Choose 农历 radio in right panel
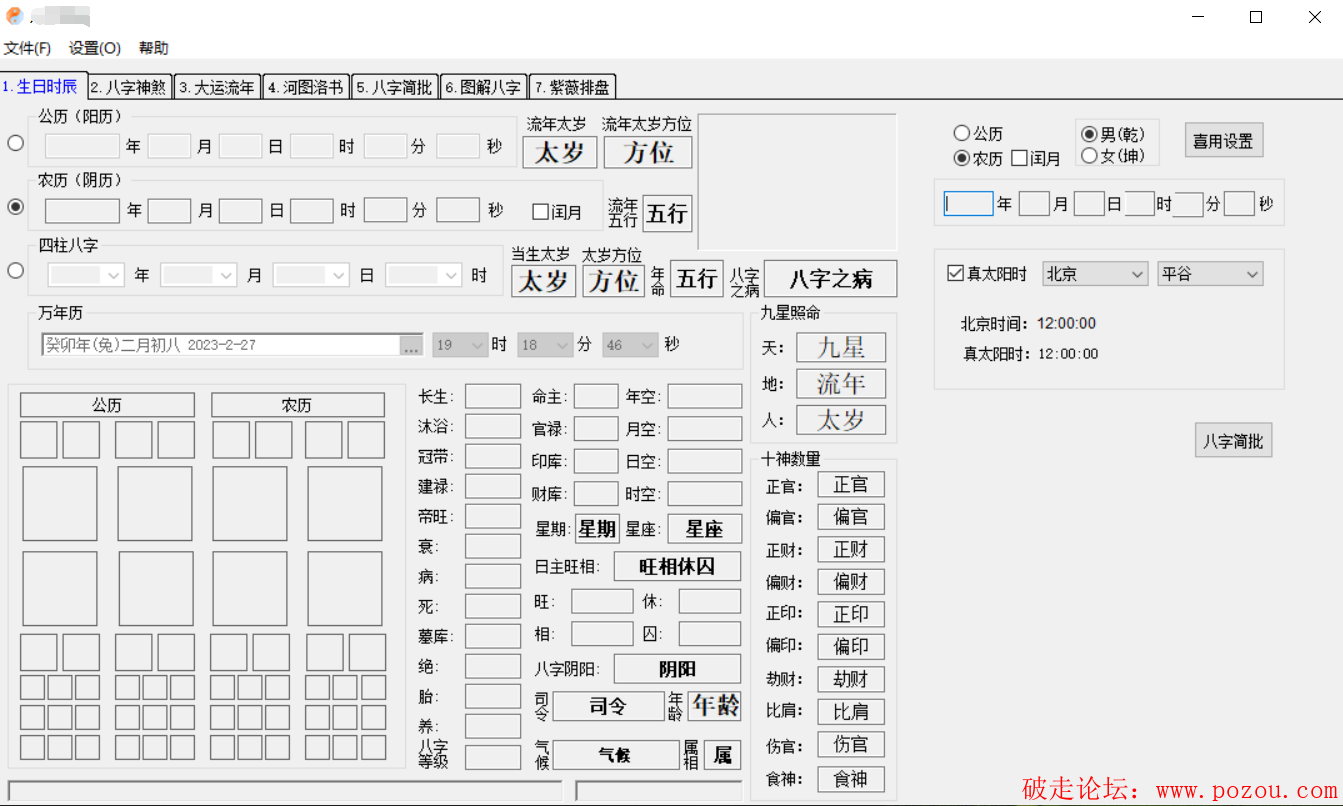1343x806 pixels. [x=978, y=158]
